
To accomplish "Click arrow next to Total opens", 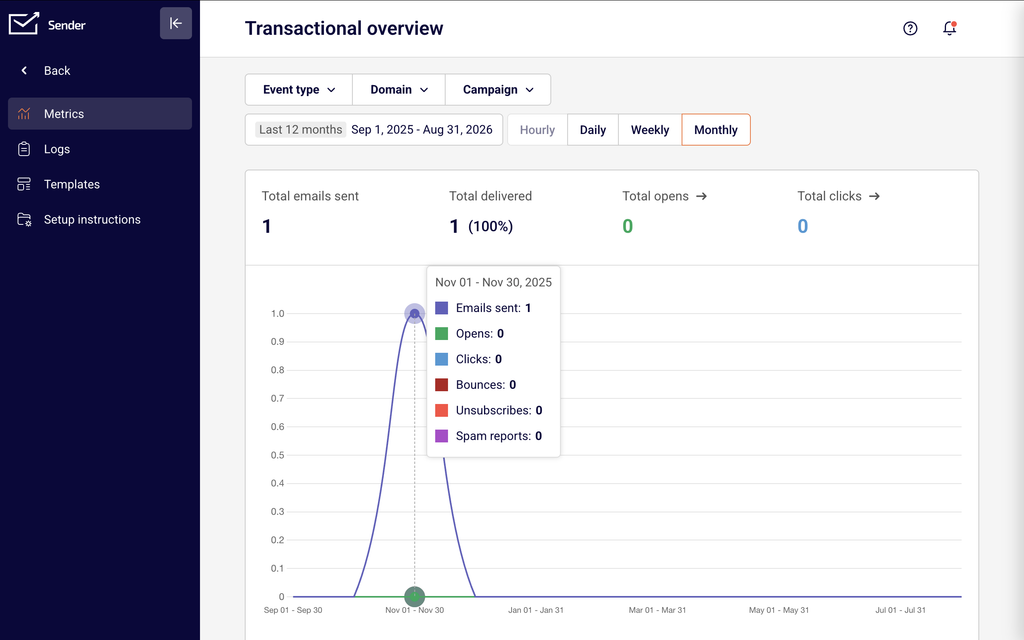I will click(x=701, y=196).
